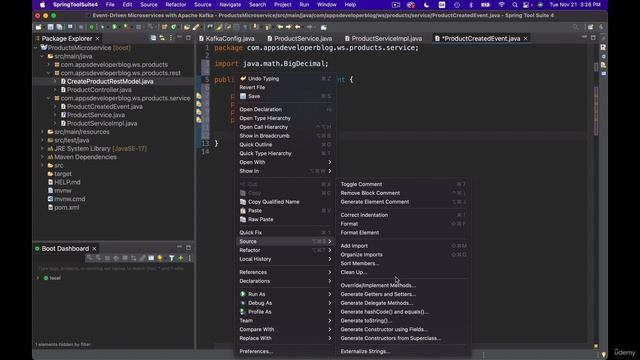Expand the local node in Boot Dashboard
Image resolution: width=640 pixels, height=360 pixels.
point(38,278)
